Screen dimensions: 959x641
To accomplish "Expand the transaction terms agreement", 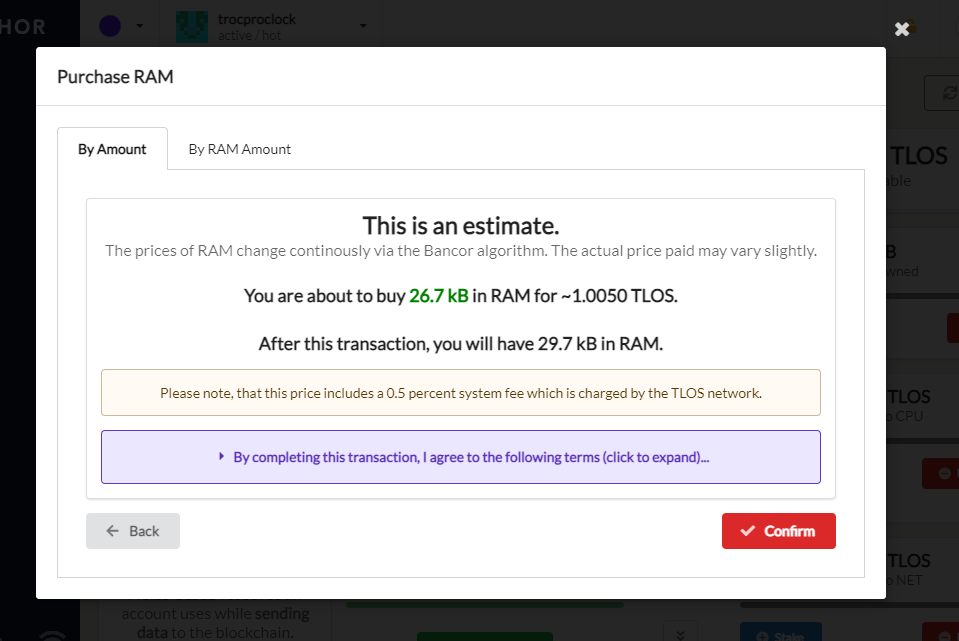I will [461, 457].
